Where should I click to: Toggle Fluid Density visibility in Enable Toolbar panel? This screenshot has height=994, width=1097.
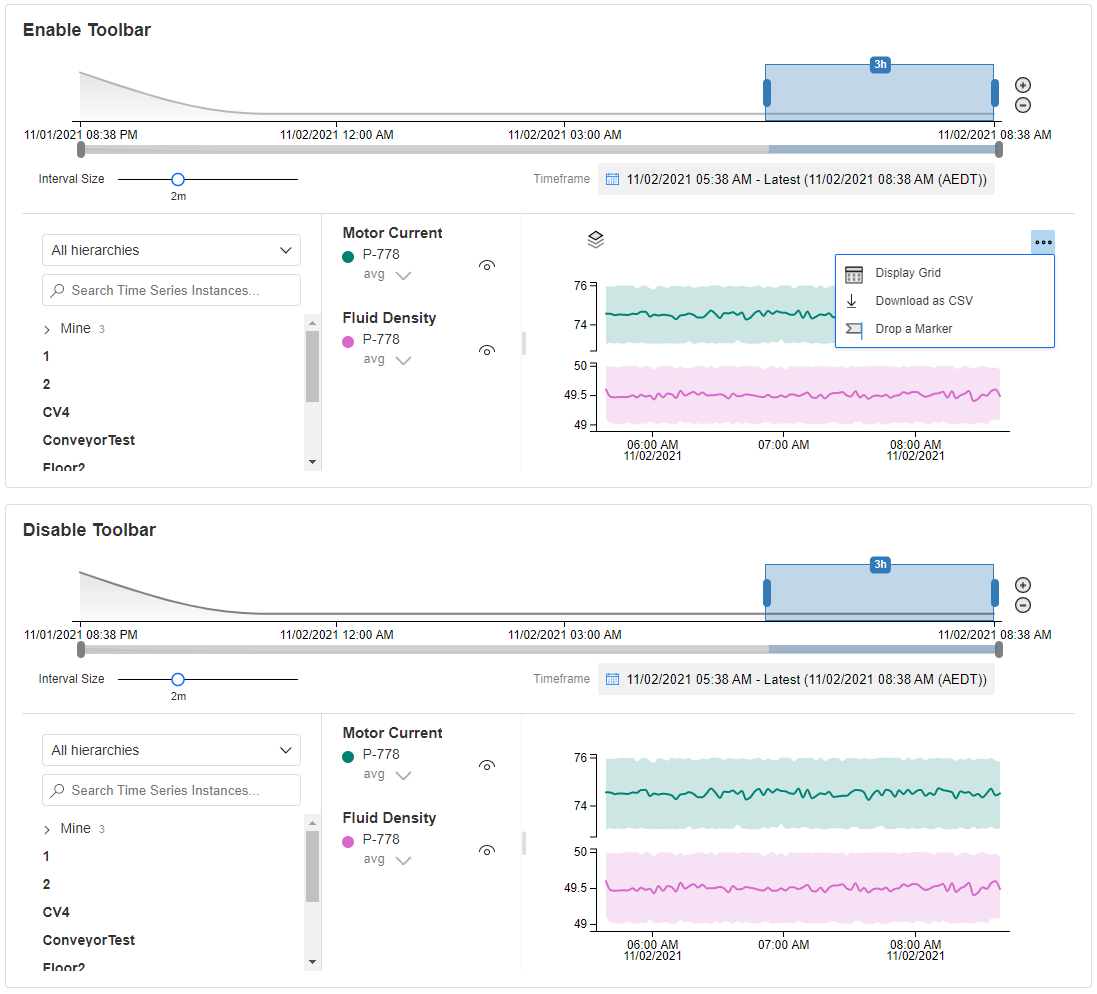[x=487, y=350]
